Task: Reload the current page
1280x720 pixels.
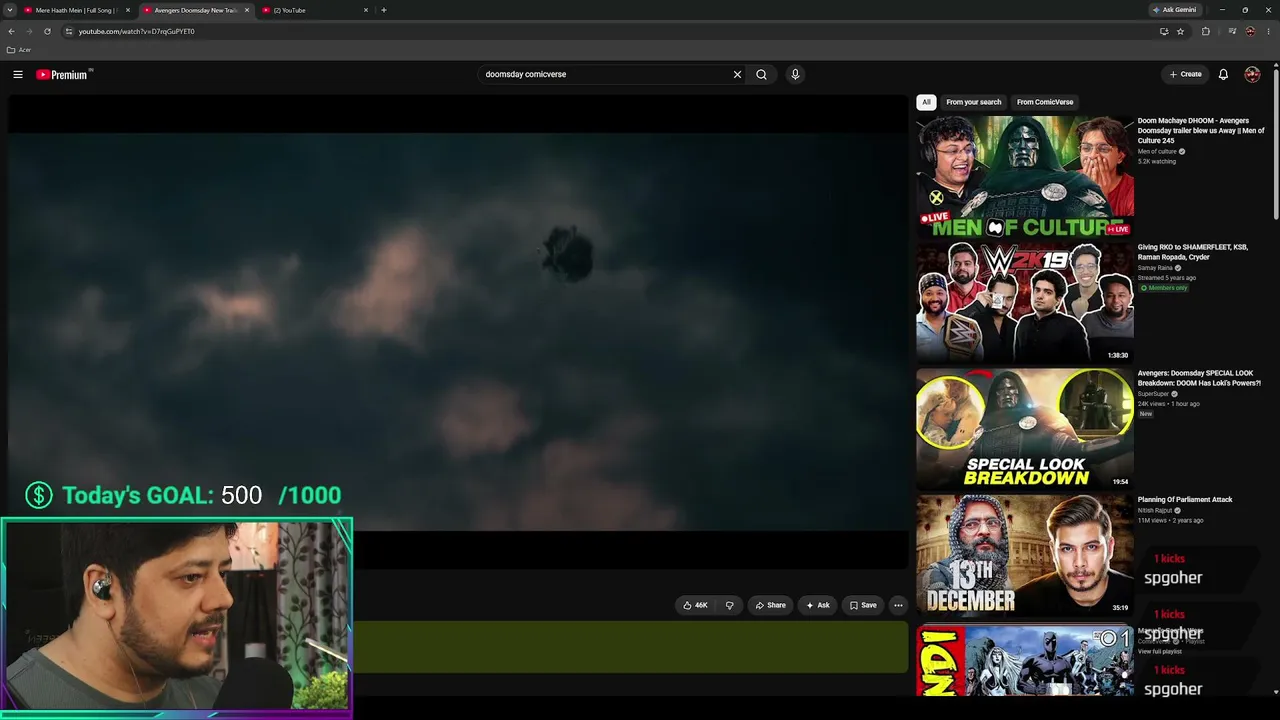Action: pyautogui.click(x=47, y=31)
